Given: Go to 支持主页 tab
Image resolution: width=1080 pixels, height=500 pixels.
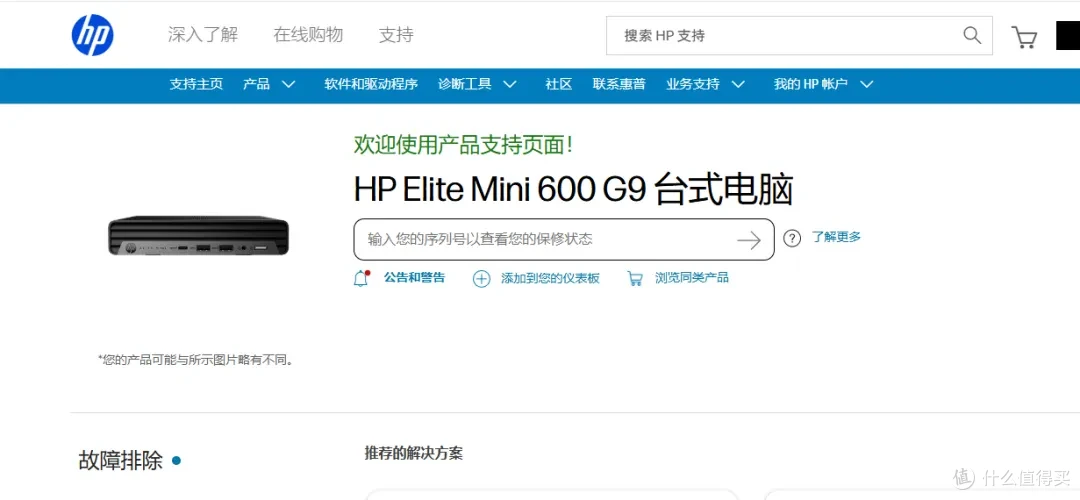Looking at the screenshot, I should [x=196, y=85].
